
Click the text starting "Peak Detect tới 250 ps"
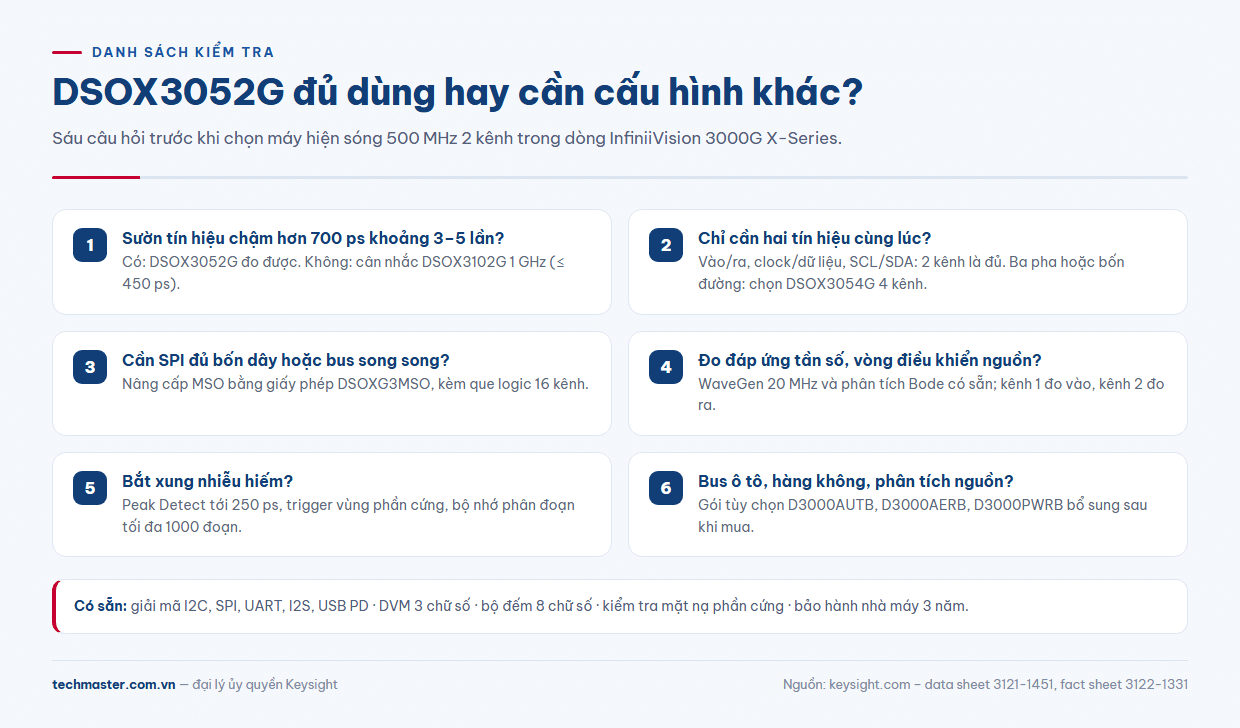(x=348, y=515)
